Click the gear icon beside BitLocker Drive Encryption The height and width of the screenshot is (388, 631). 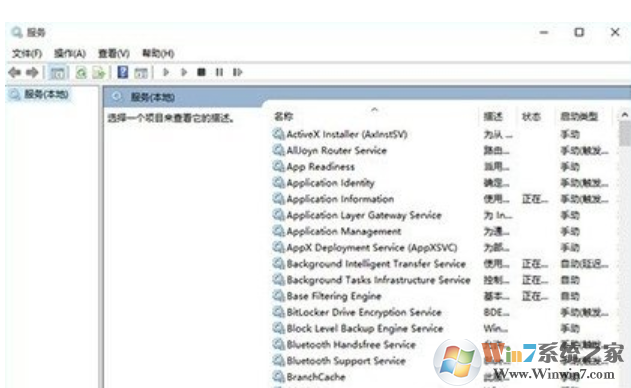pyautogui.click(x=278, y=312)
